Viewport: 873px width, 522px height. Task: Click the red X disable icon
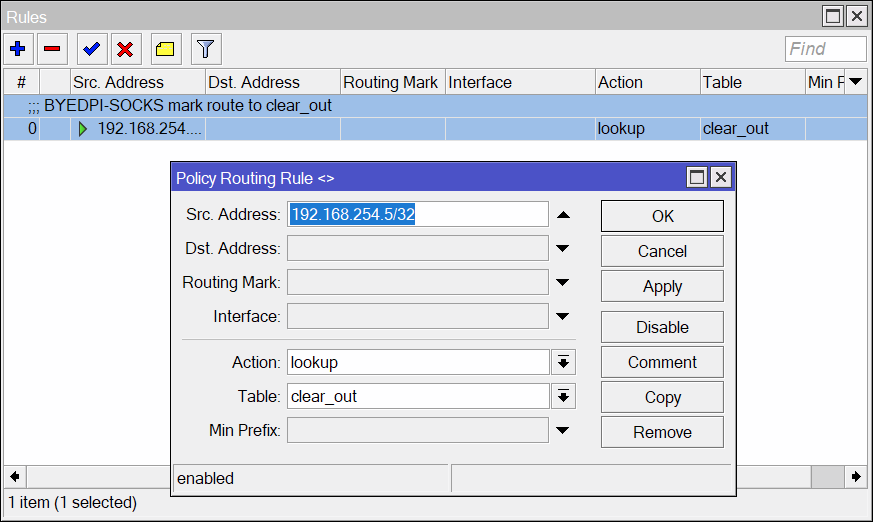tap(126, 49)
